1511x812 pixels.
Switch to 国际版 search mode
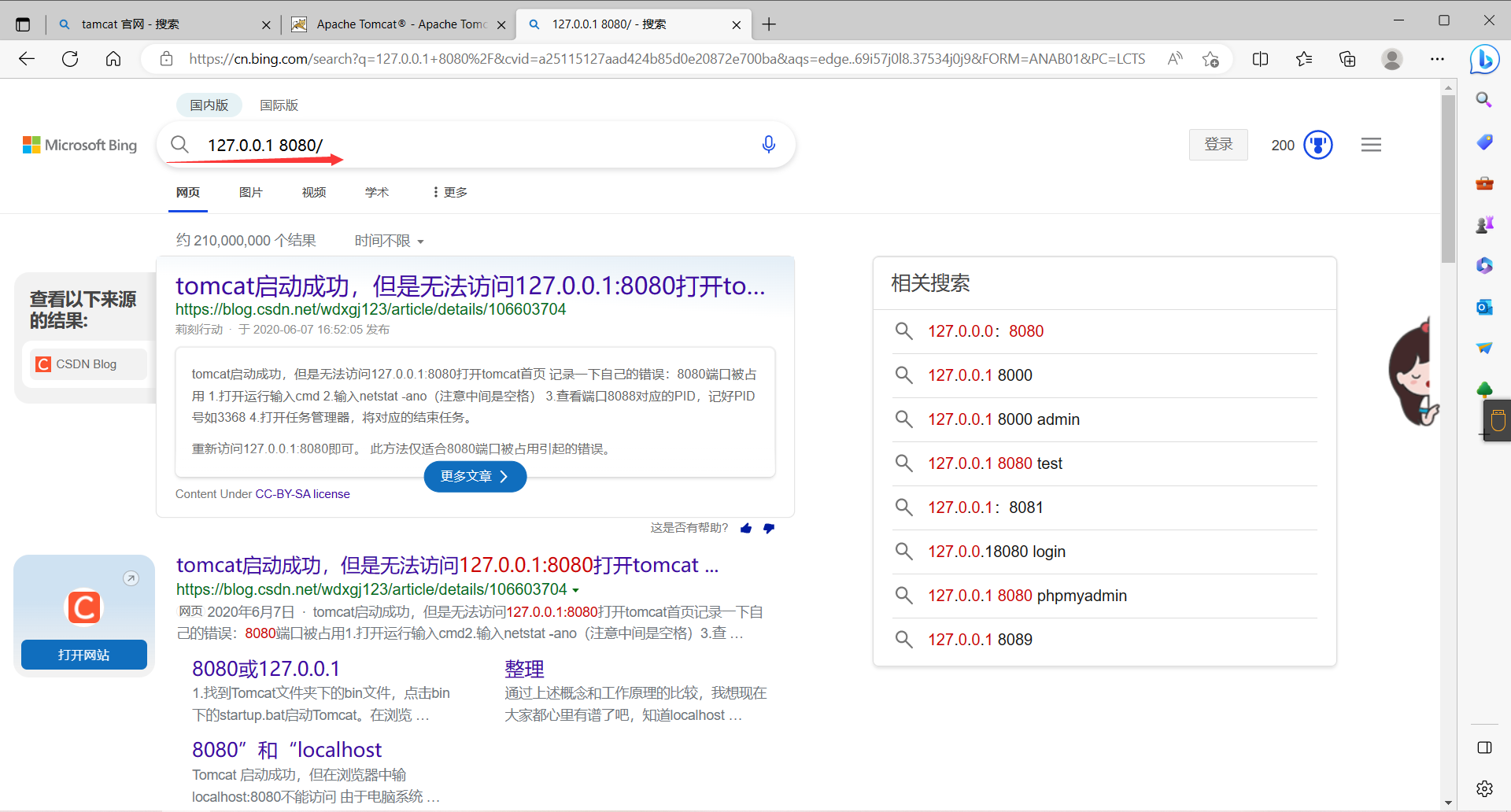279,105
